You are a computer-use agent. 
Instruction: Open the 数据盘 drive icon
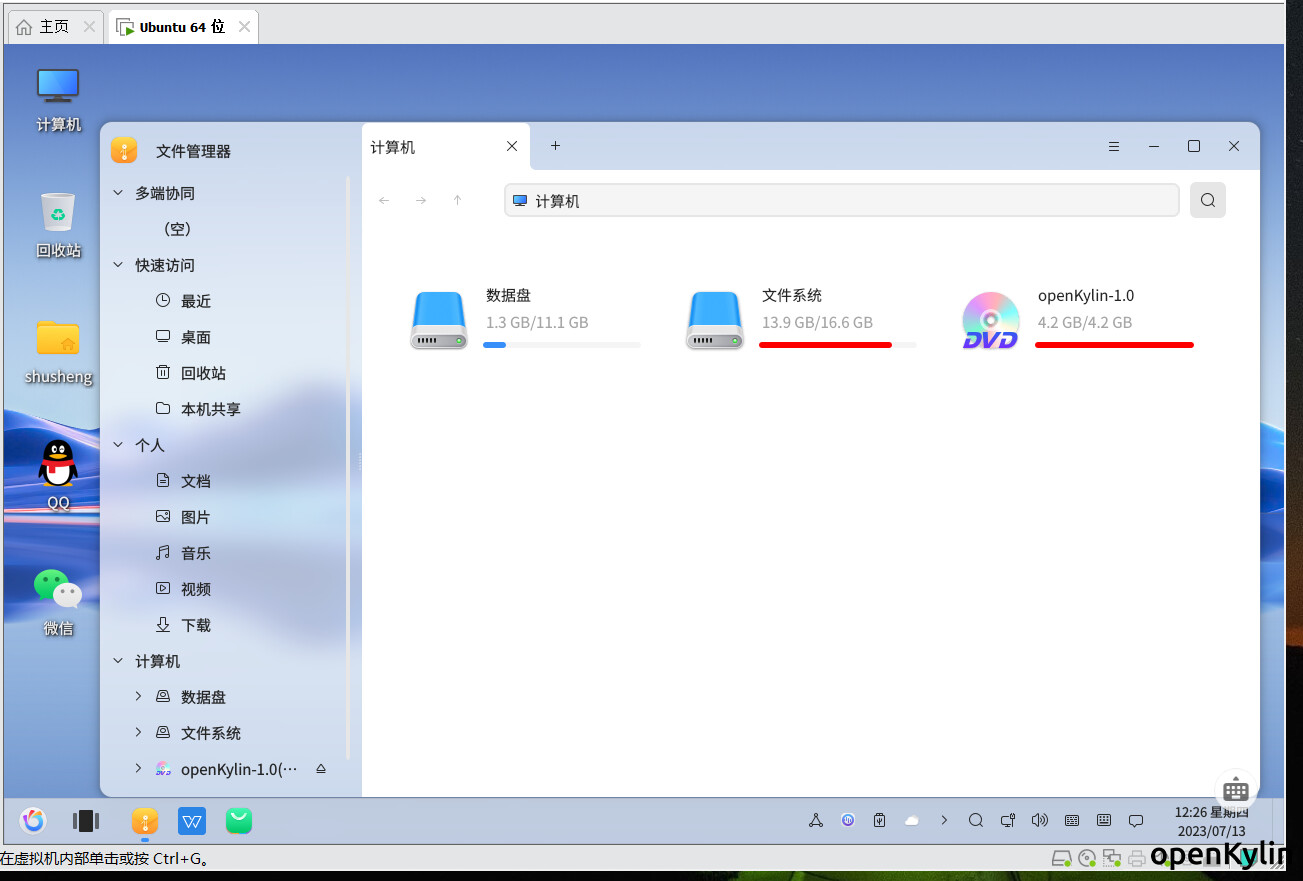[438, 321]
